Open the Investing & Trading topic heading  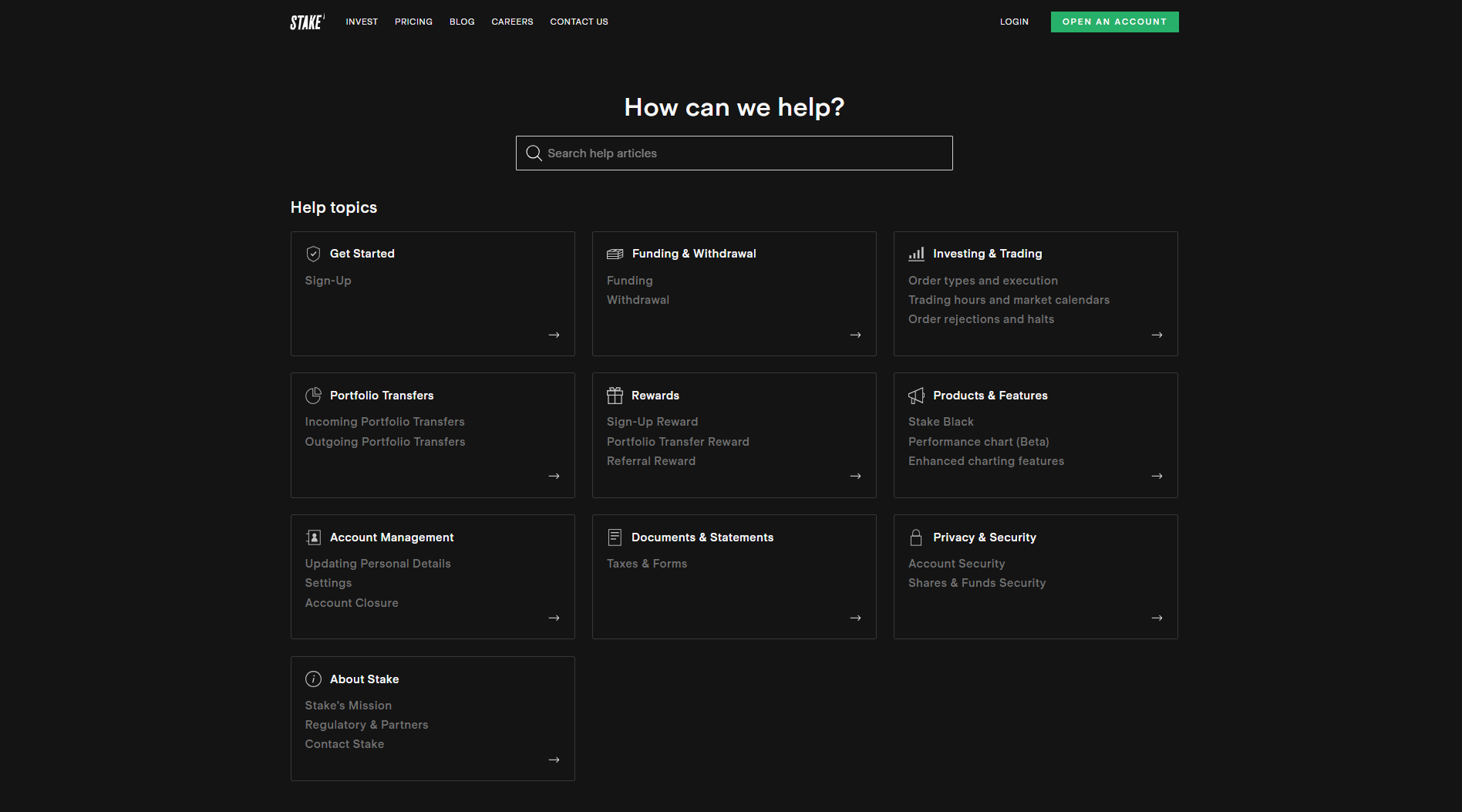[987, 254]
